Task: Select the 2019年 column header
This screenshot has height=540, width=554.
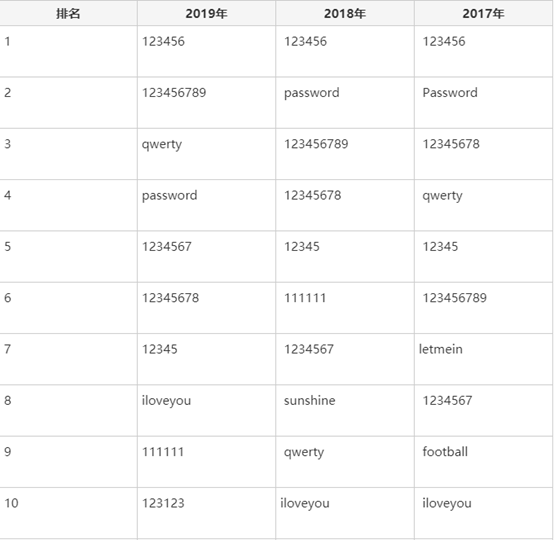Action: click(206, 13)
